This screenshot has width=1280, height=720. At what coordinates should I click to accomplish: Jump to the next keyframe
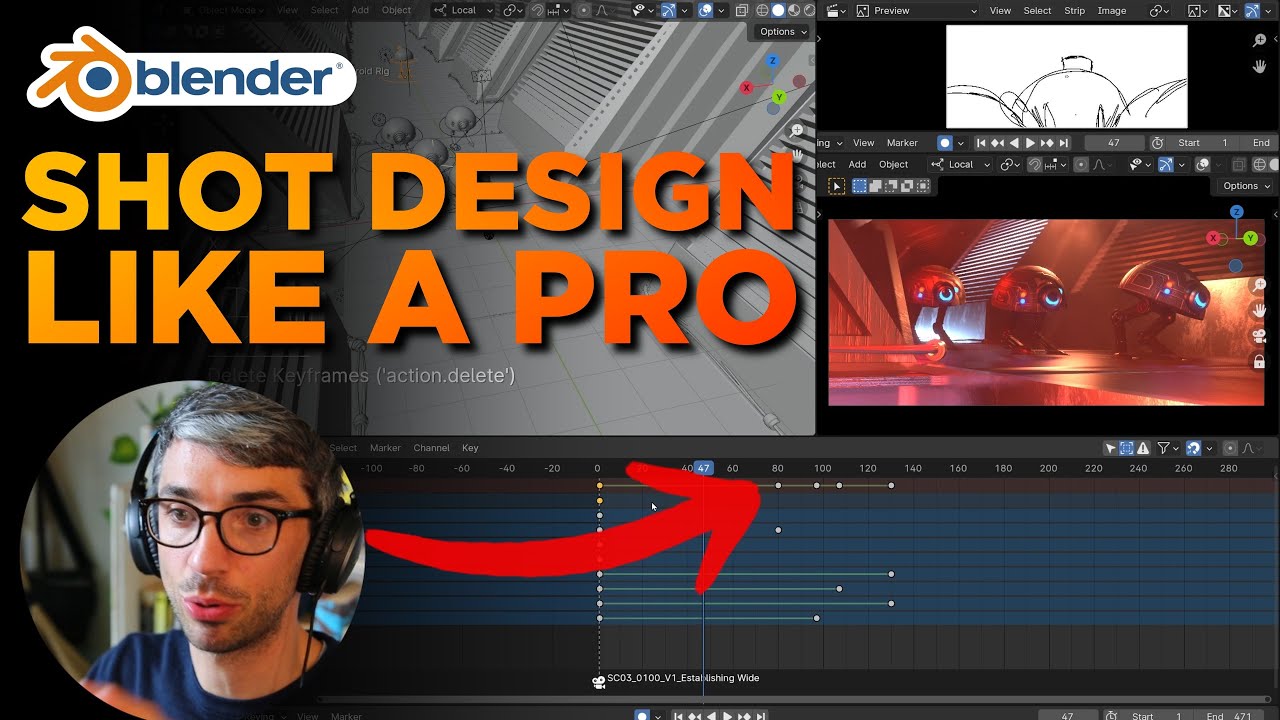1047,143
